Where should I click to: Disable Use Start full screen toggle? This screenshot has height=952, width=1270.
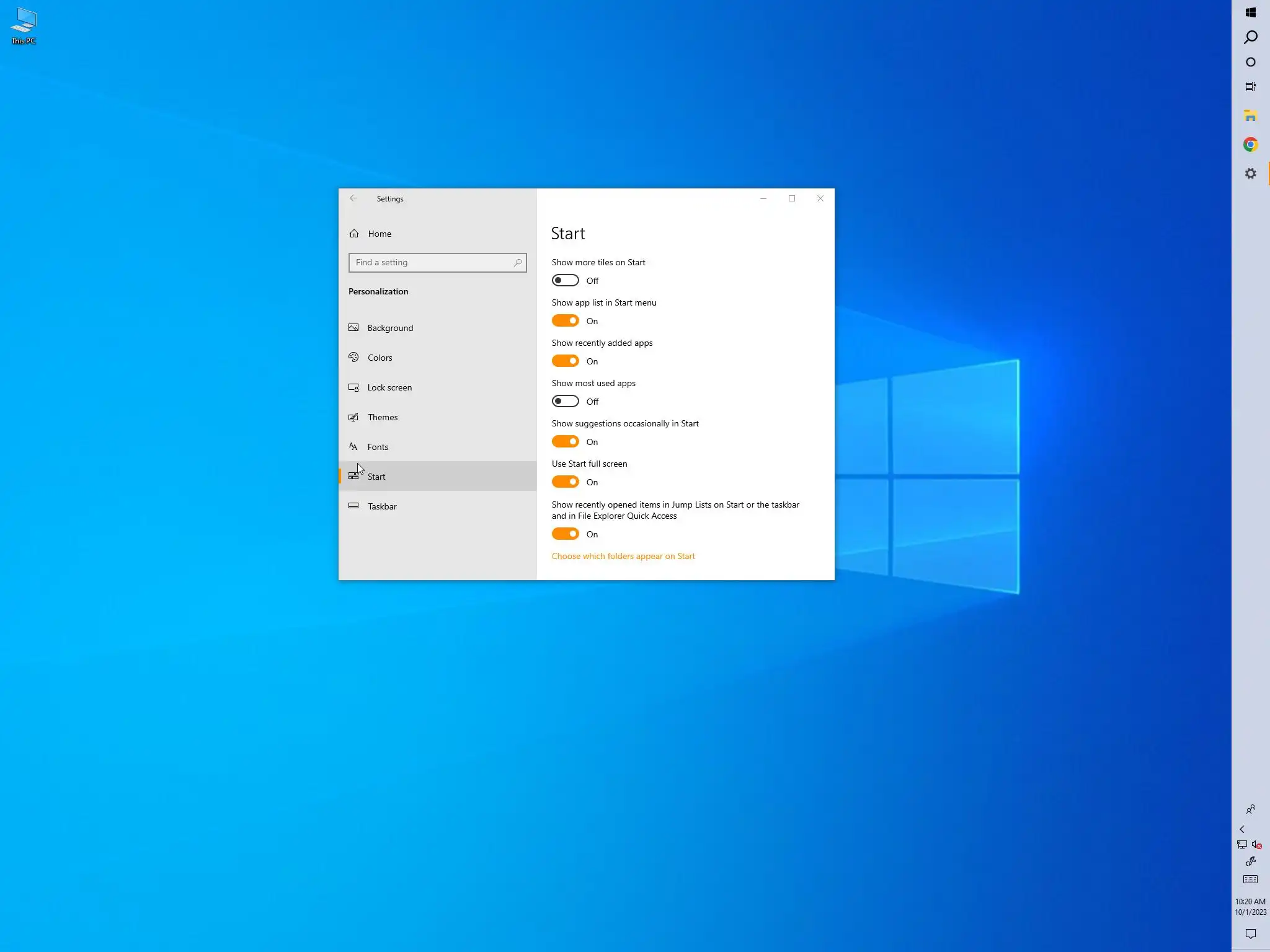point(565,482)
